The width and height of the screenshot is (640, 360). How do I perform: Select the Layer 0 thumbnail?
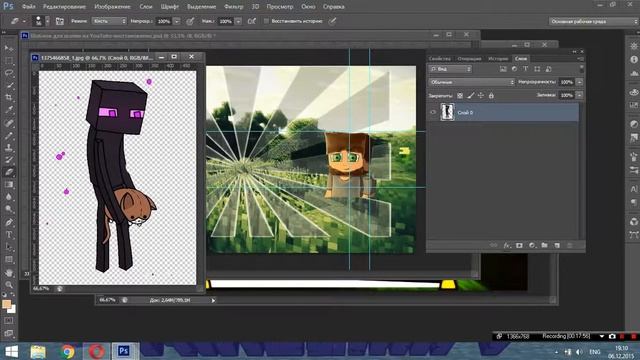click(447, 112)
